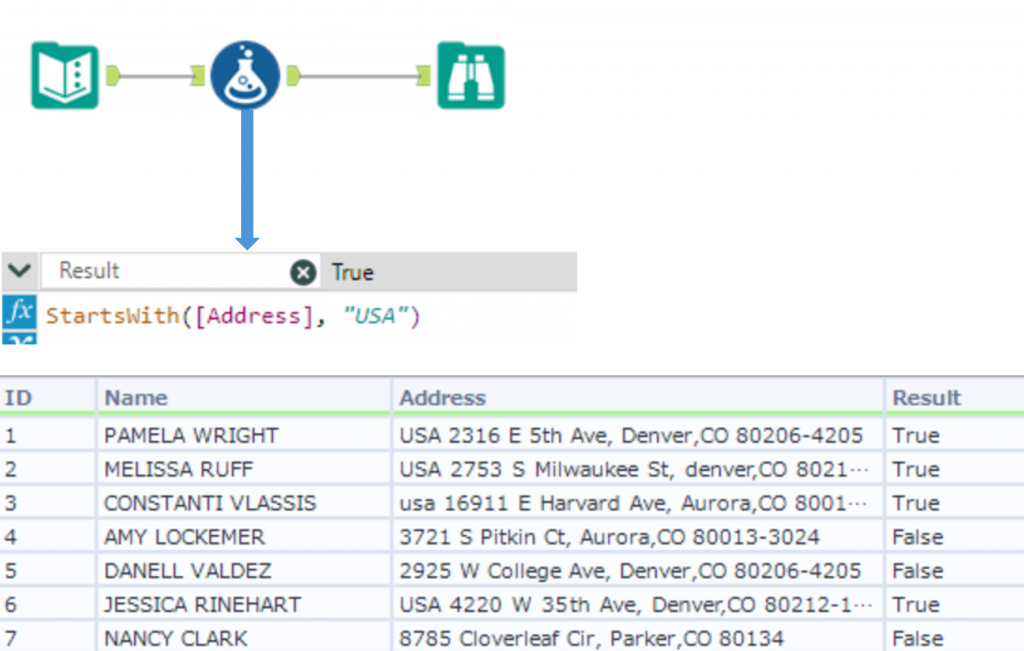
Task: Select the Browse binoculars tool
Action: (471, 75)
